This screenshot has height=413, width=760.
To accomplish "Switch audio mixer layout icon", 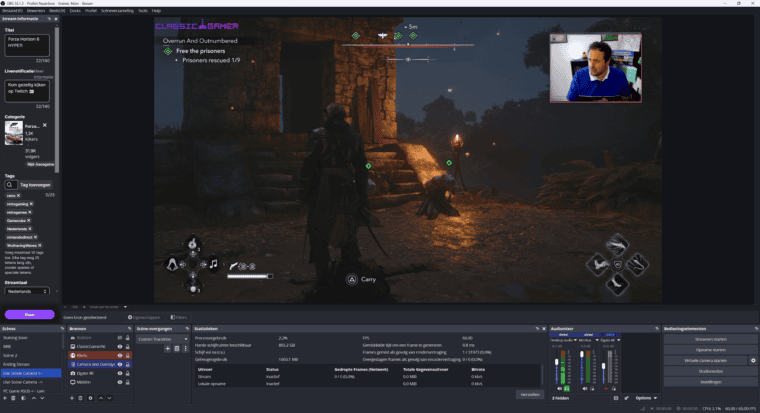I will coord(616,398).
